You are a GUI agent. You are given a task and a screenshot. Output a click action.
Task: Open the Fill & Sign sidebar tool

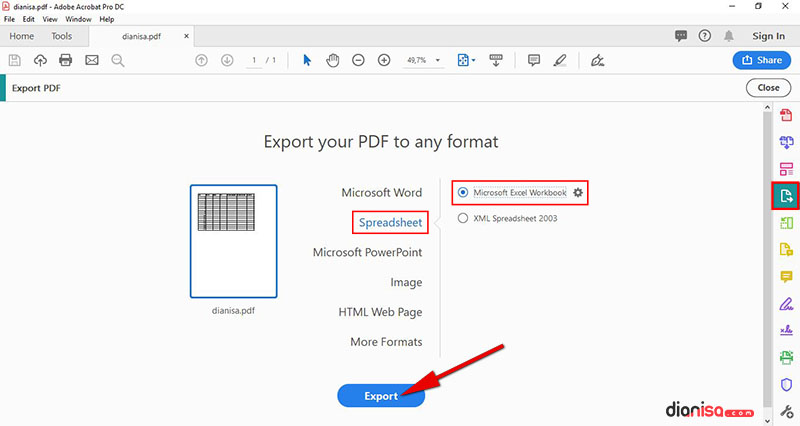[x=786, y=304]
